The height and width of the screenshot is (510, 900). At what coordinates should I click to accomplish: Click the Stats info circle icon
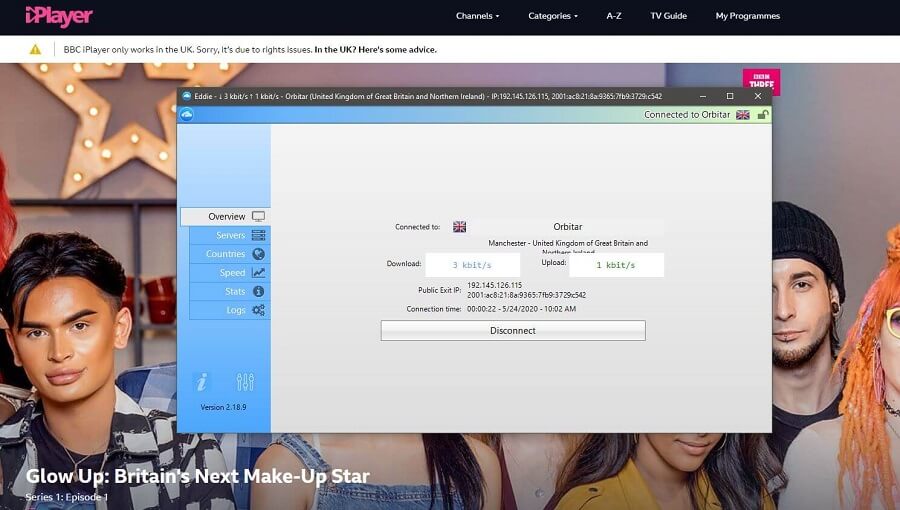(258, 291)
